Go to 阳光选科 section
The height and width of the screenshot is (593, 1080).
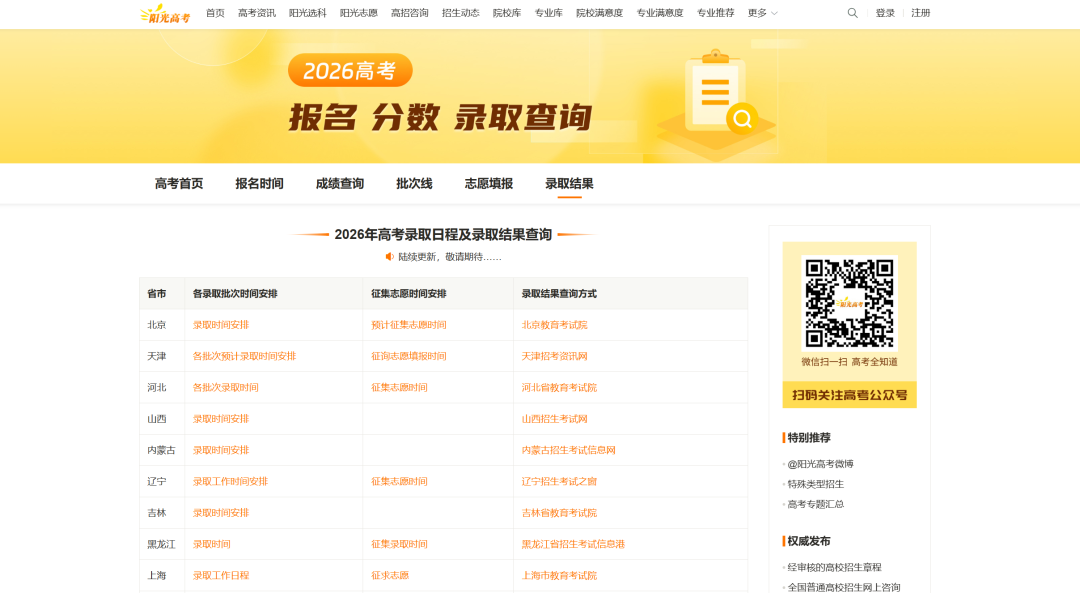click(x=308, y=13)
